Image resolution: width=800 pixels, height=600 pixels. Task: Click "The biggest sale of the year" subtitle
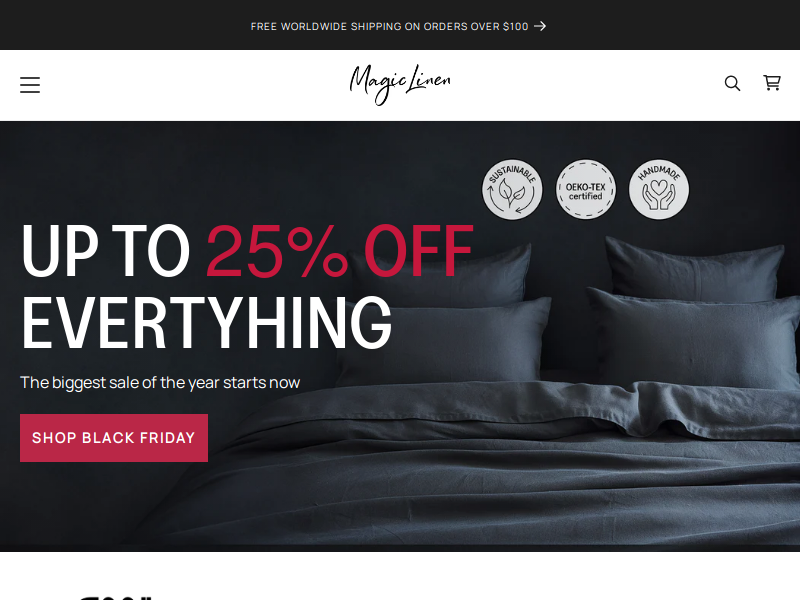(x=160, y=383)
